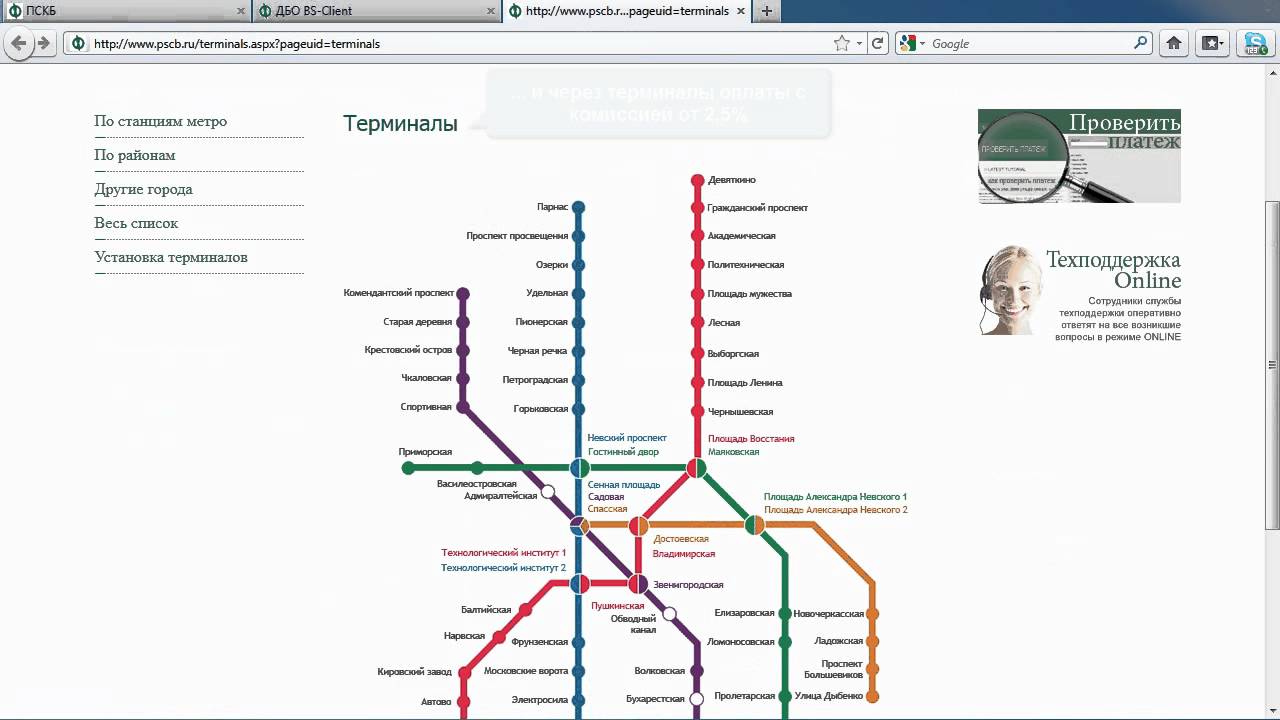Close the ДБО BS-Client tab
The image size is (1280, 720).
click(x=492, y=11)
